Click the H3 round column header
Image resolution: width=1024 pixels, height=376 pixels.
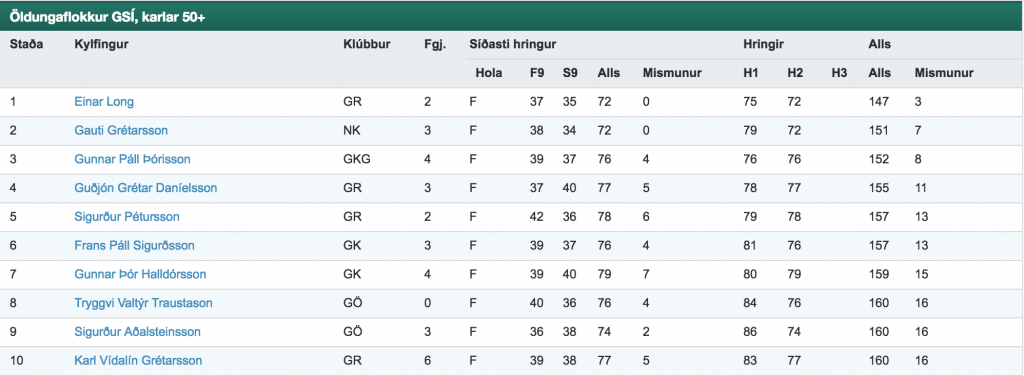(839, 73)
